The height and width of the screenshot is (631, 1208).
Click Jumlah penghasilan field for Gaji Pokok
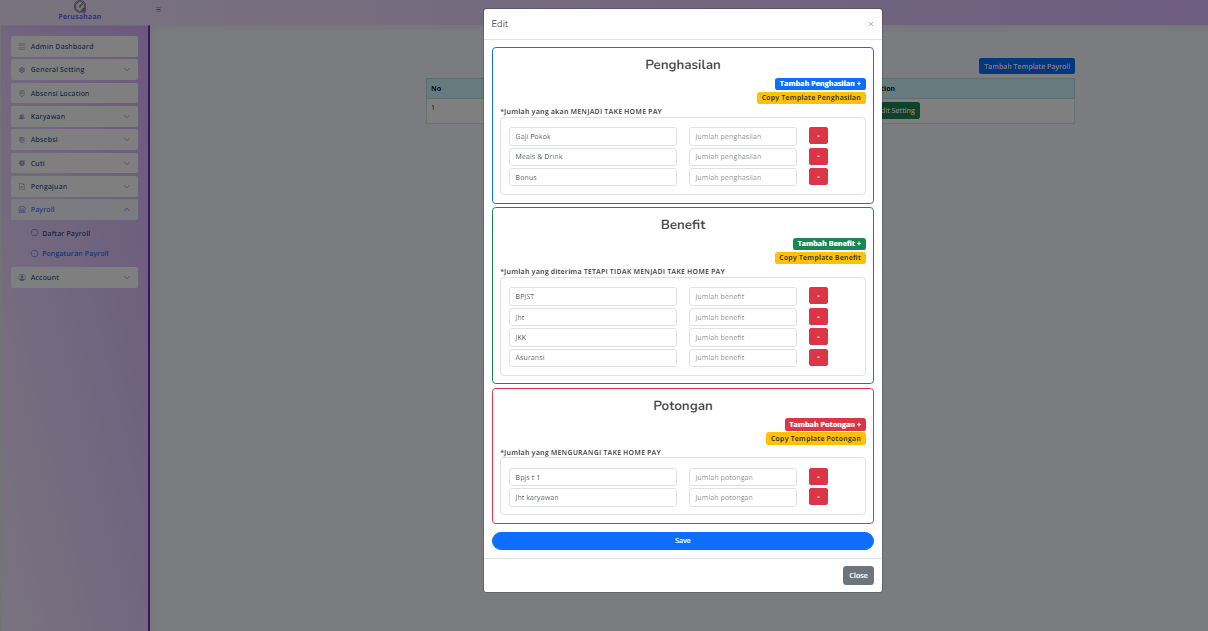[x=742, y=136]
